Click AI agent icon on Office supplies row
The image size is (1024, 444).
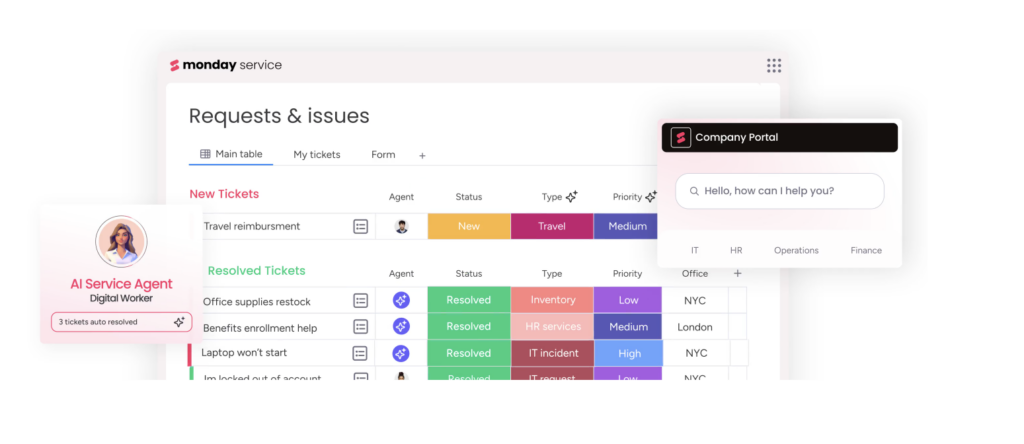pos(401,300)
